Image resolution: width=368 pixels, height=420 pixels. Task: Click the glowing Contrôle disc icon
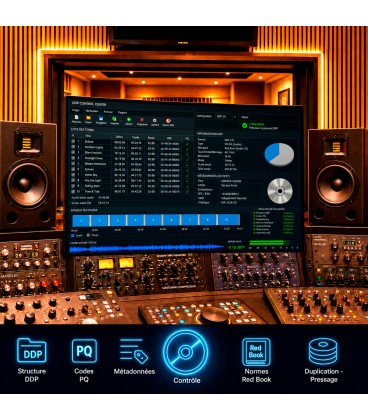[186, 352]
